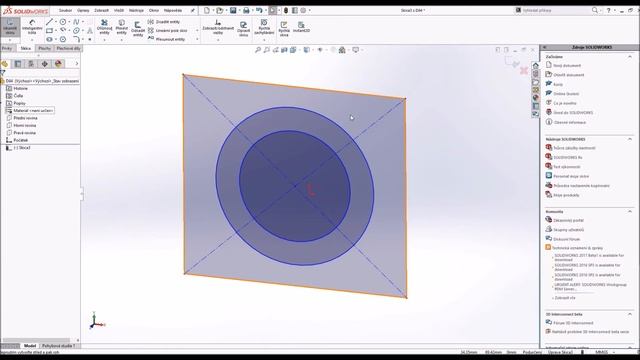Select the Sketch Fillet tool
Image resolution: width=640 pixels, height=360 pixels.
[x=76, y=39]
